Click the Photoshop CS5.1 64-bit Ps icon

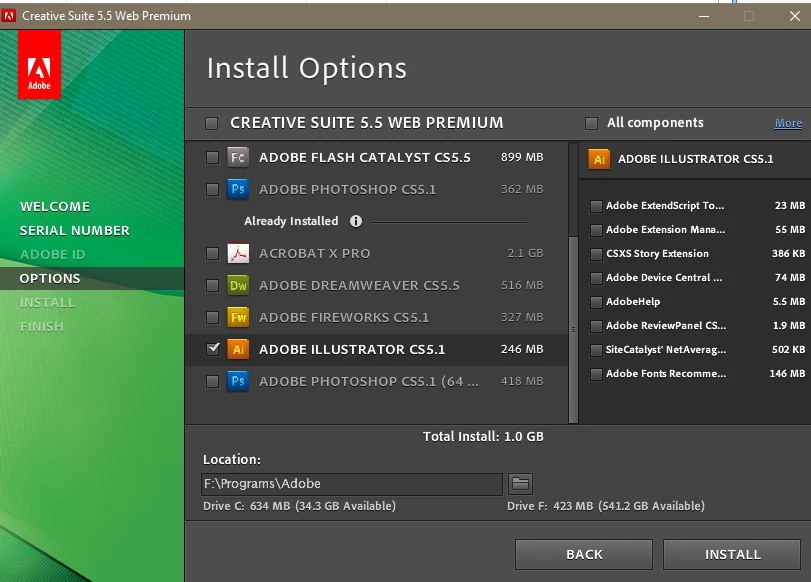pos(238,381)
